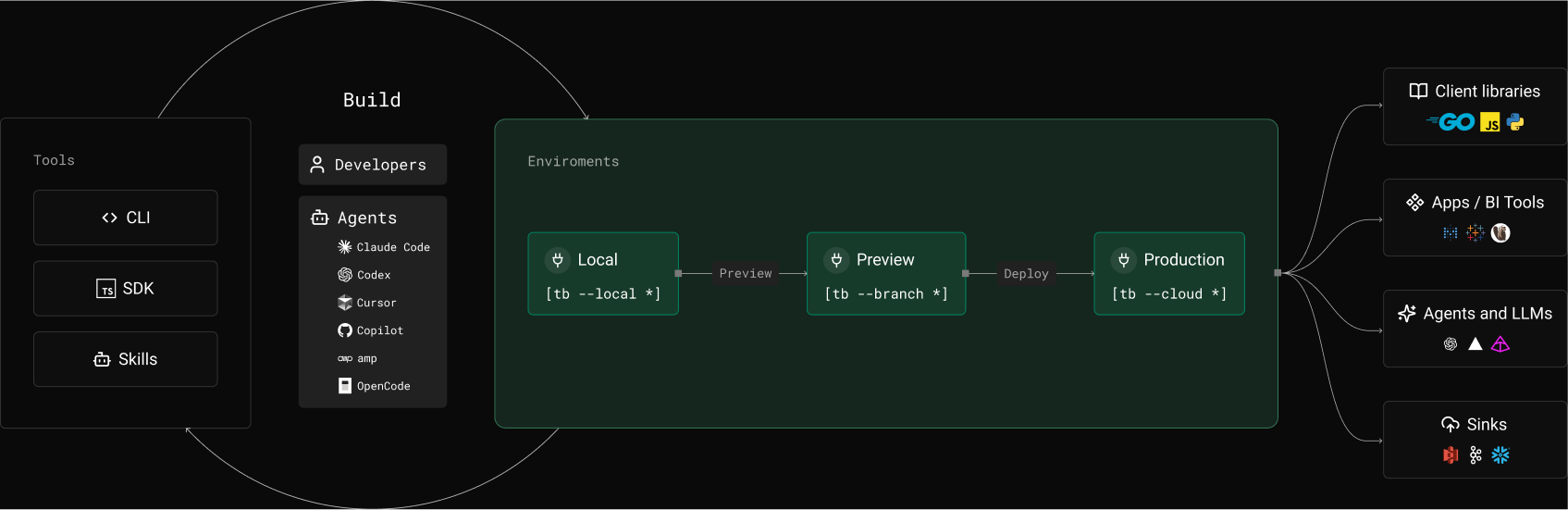Click the OpenCode label

pos(384,386)
